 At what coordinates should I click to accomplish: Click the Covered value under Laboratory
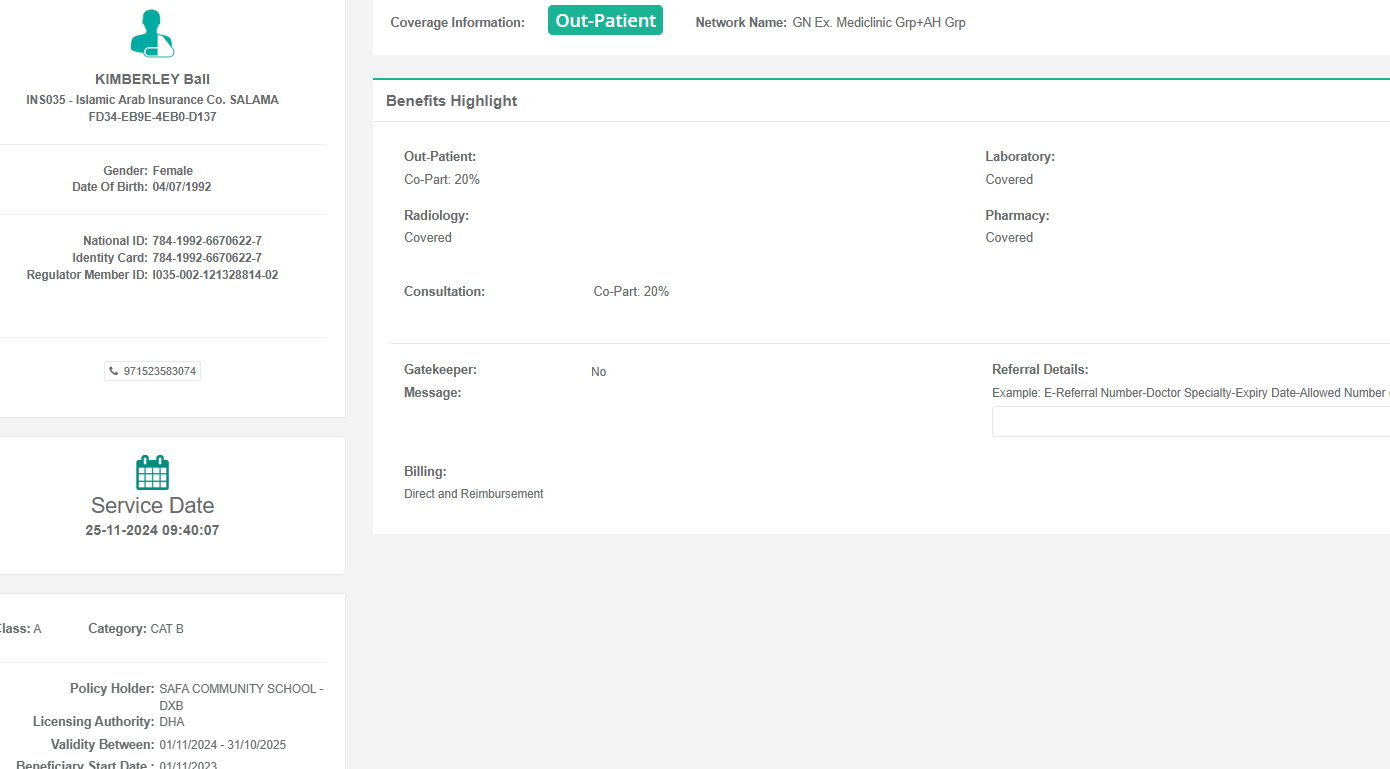1009,180
